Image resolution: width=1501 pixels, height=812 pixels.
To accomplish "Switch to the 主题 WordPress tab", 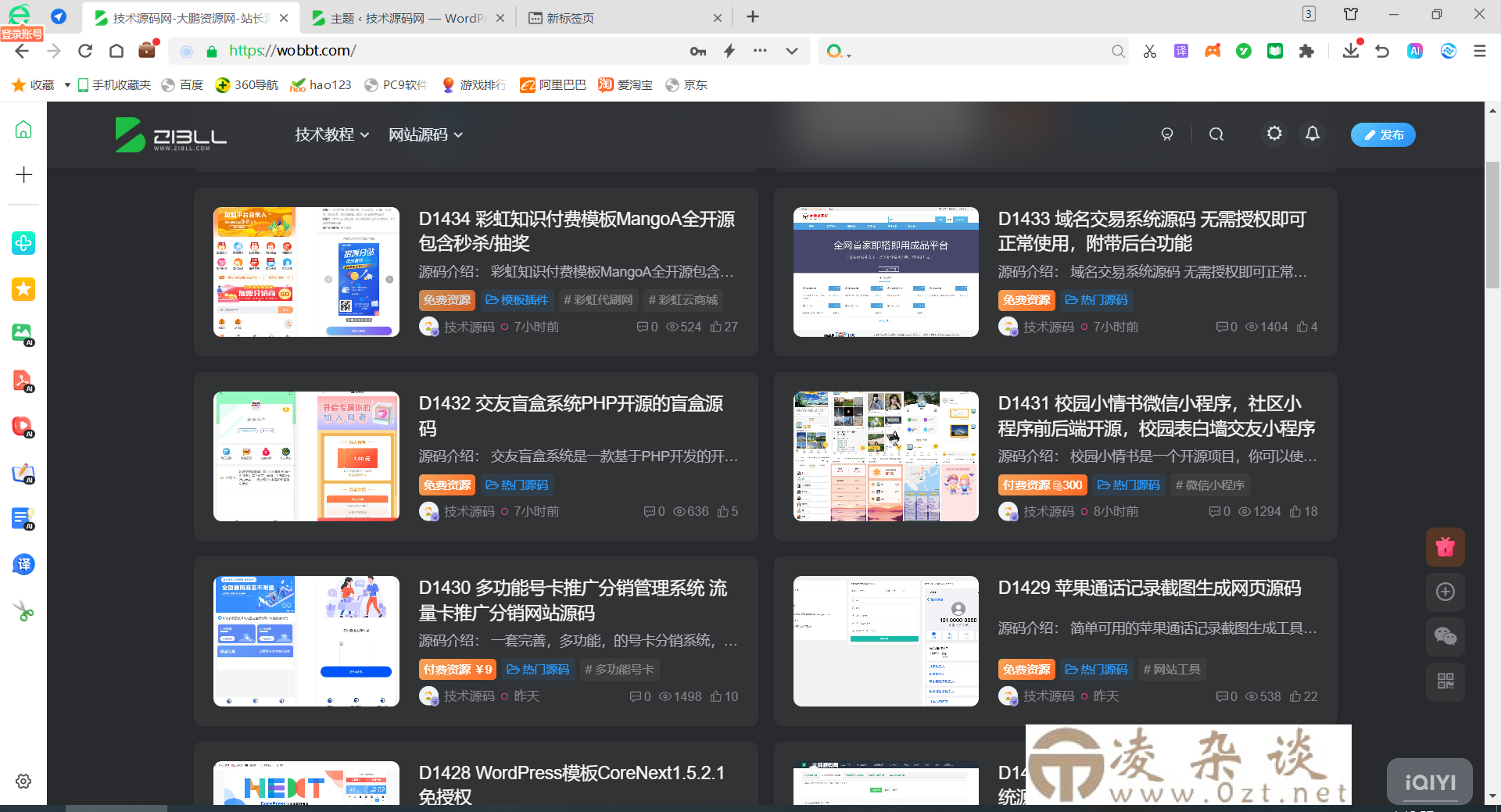I will tap(407, 18).
